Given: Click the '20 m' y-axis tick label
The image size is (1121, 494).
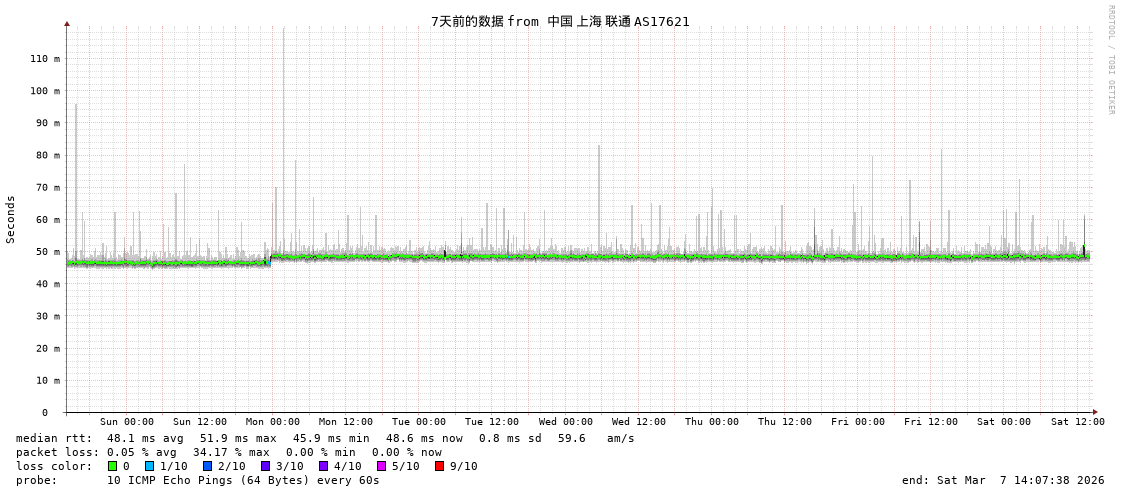Looking at the screenshot, I should tap(48, 348).
